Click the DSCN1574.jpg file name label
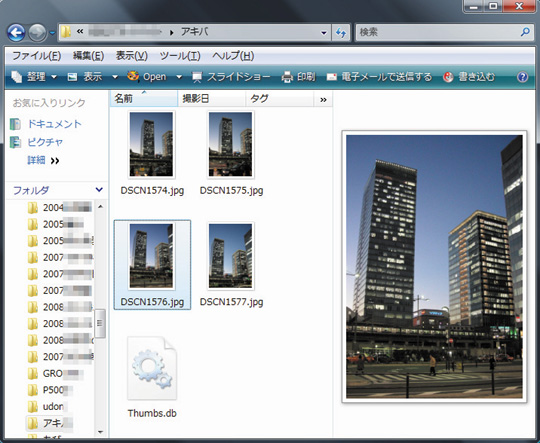 click(x=152, y=190)
